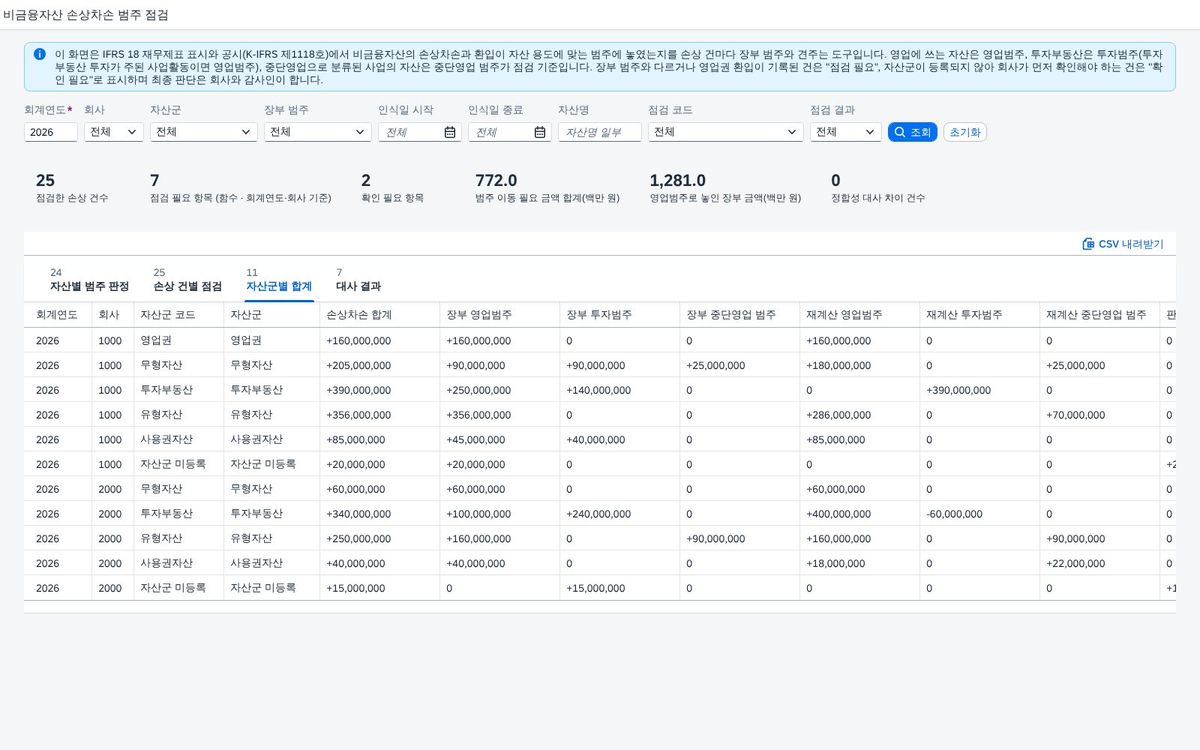
Task: Click the 재계산 투자범주 column header
Action: [x=980, y=315]
